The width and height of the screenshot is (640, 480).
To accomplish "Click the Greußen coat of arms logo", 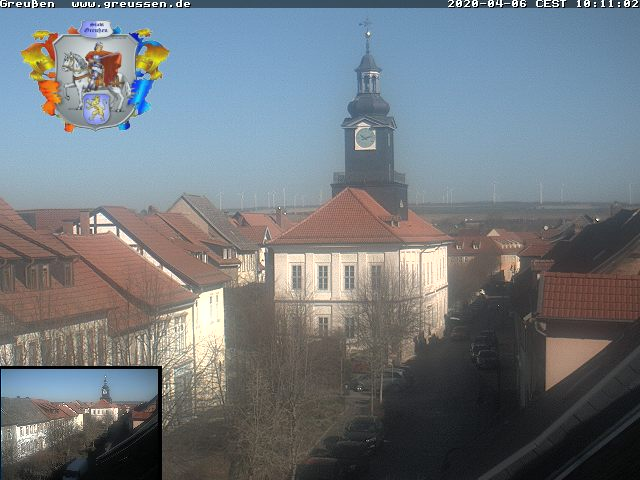I will [x=95, y=76].
